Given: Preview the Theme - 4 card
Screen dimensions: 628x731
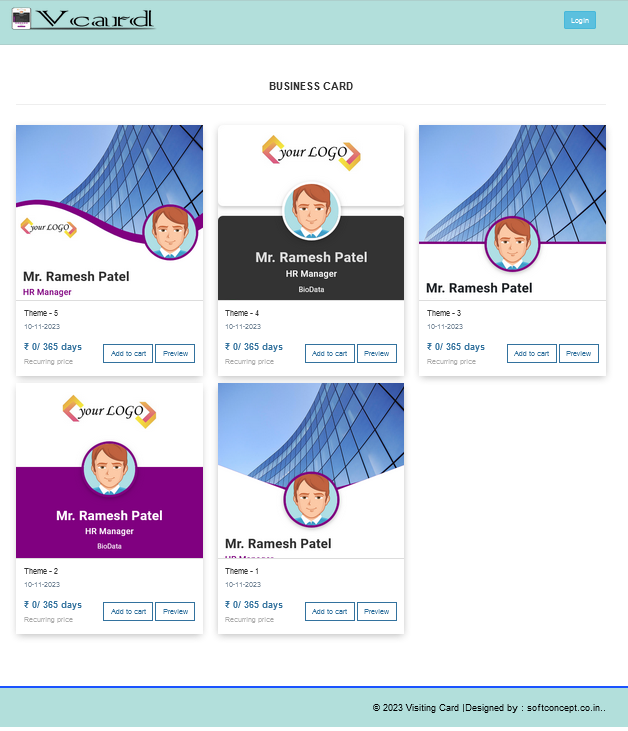Looking at the screenshot, I should [x=377, y=353].
